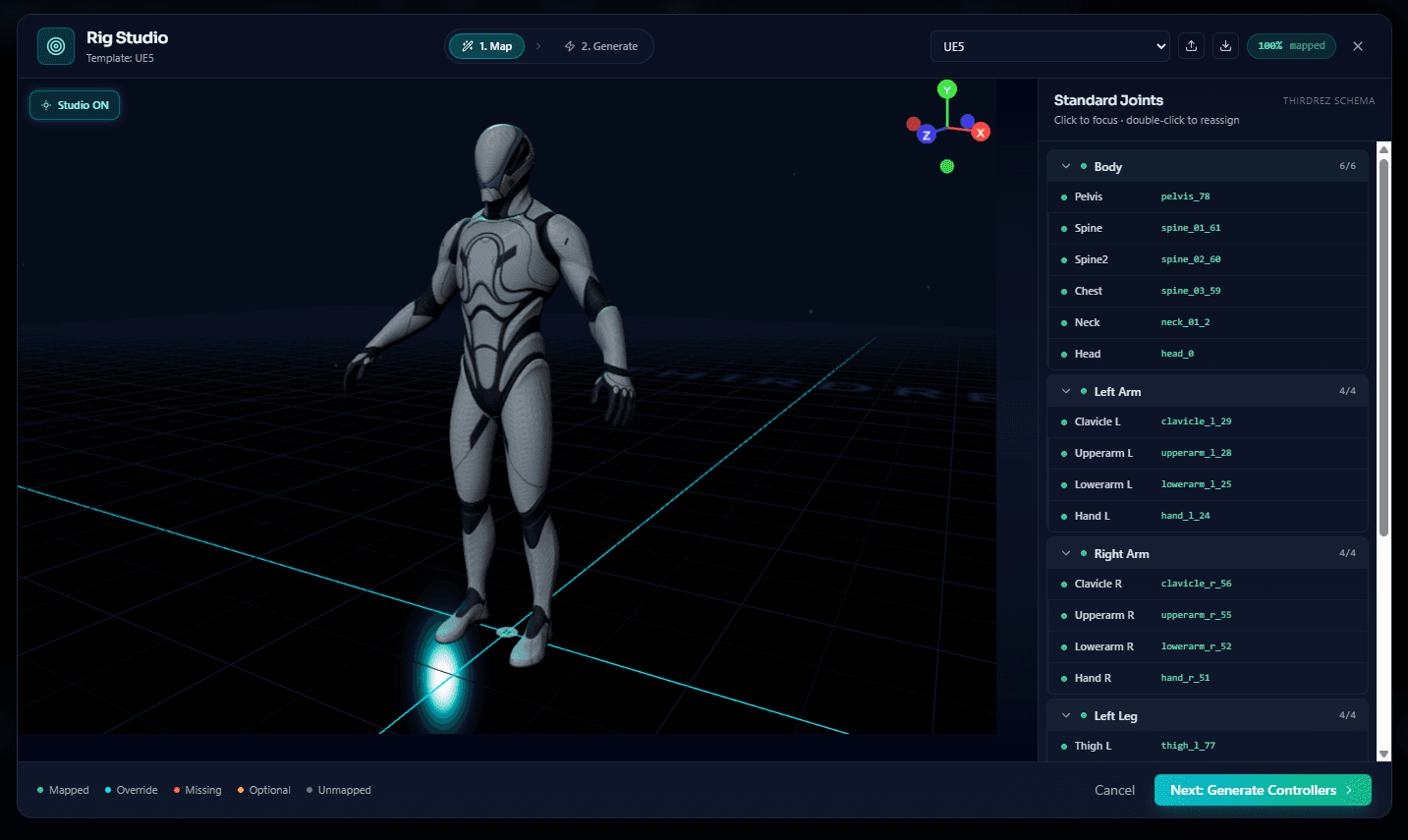Image resolution: width=1408 pixels, height=840 pixels.
Task: Select the Upperarm R joint
Action: click(1208, 615)
